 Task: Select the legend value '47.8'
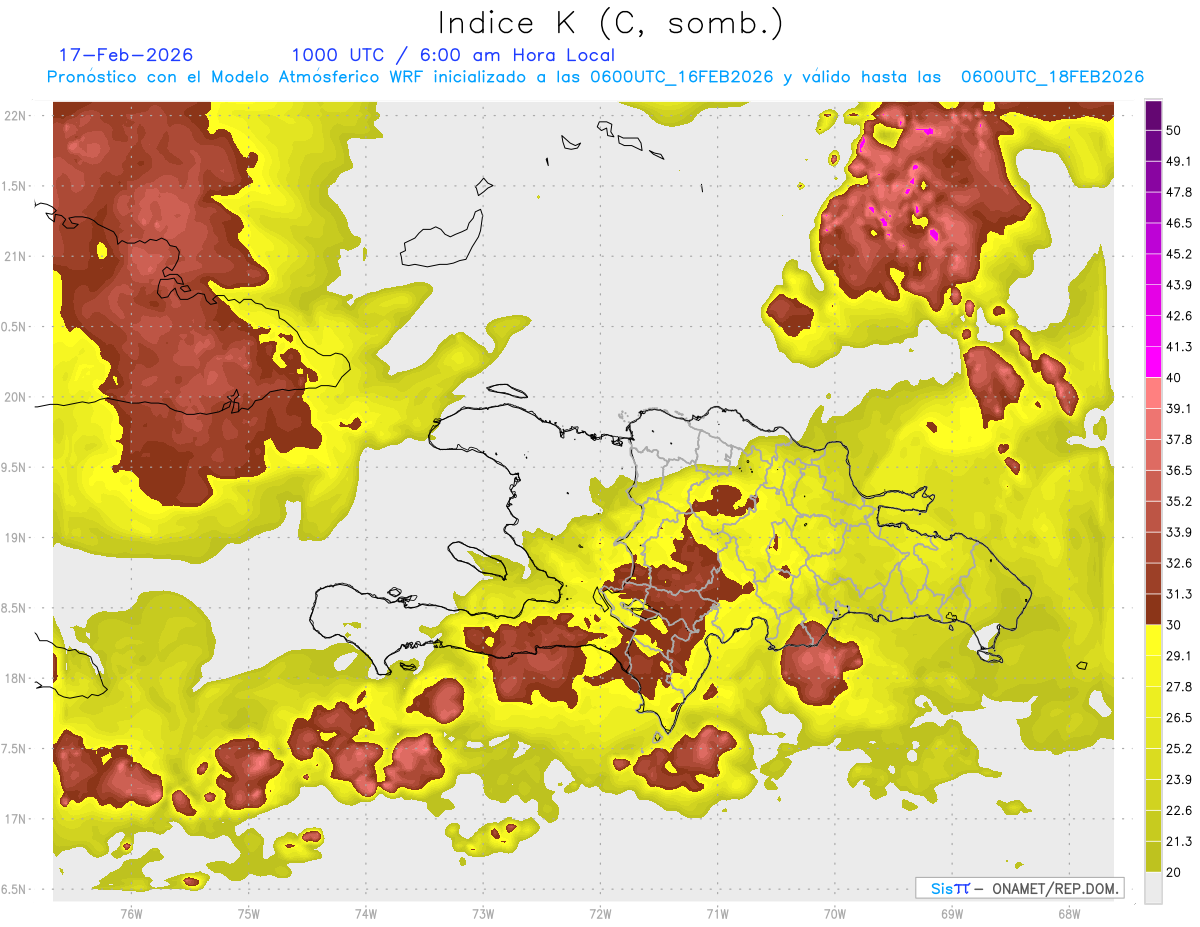1179,191
